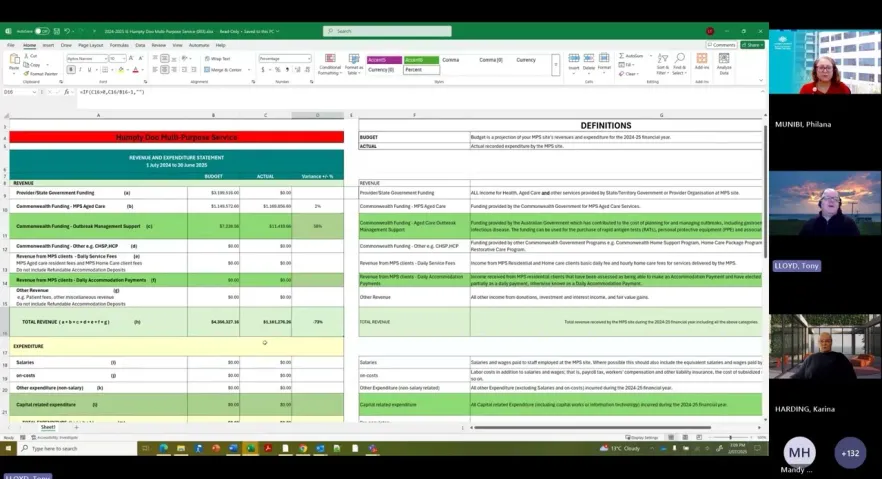Viewport: 882px width, 479px height.
Task: Click the Accounting dollar format icon
Action: (263, 70)
